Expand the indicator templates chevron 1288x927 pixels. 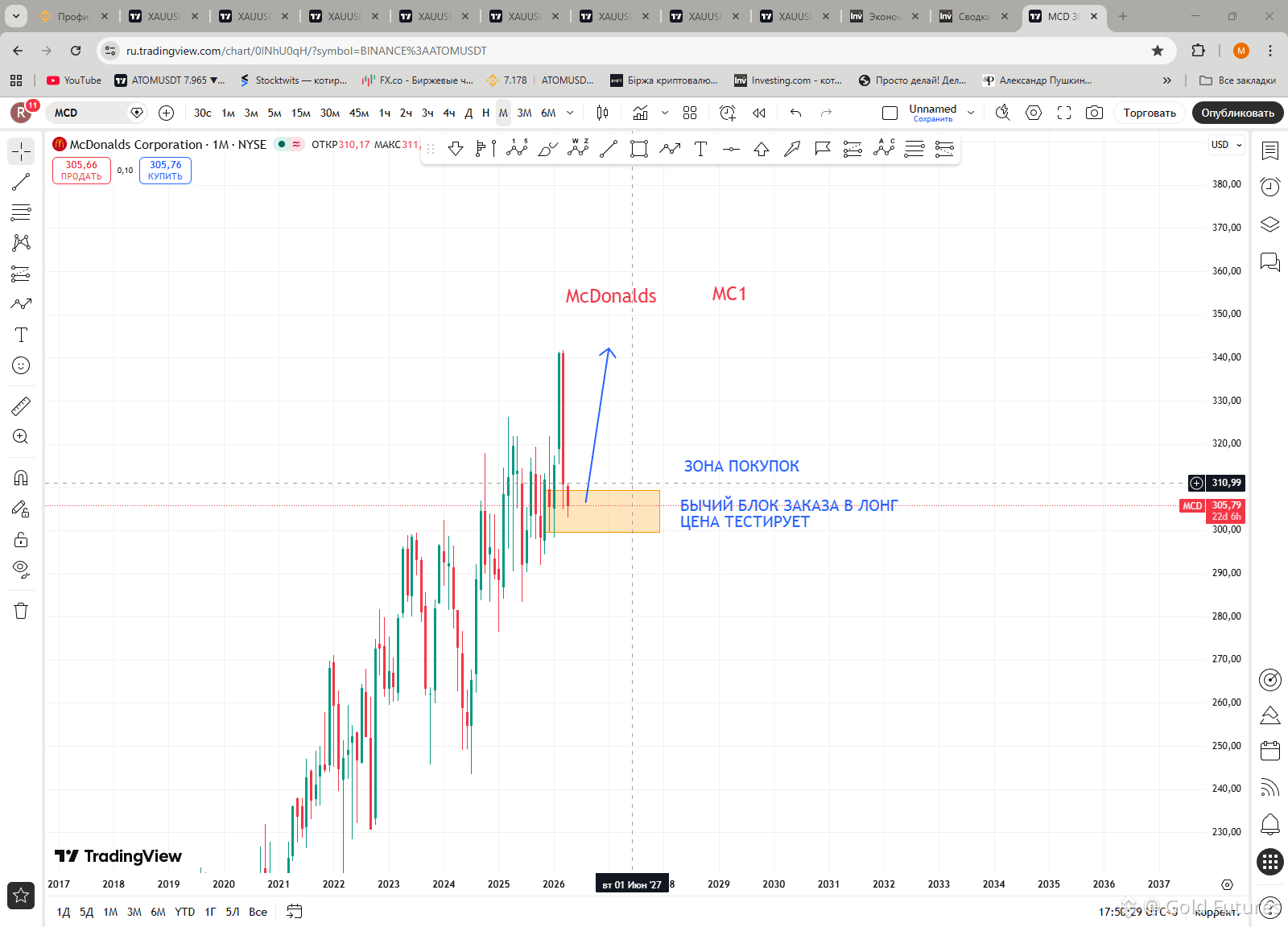(x=665, y=113)
